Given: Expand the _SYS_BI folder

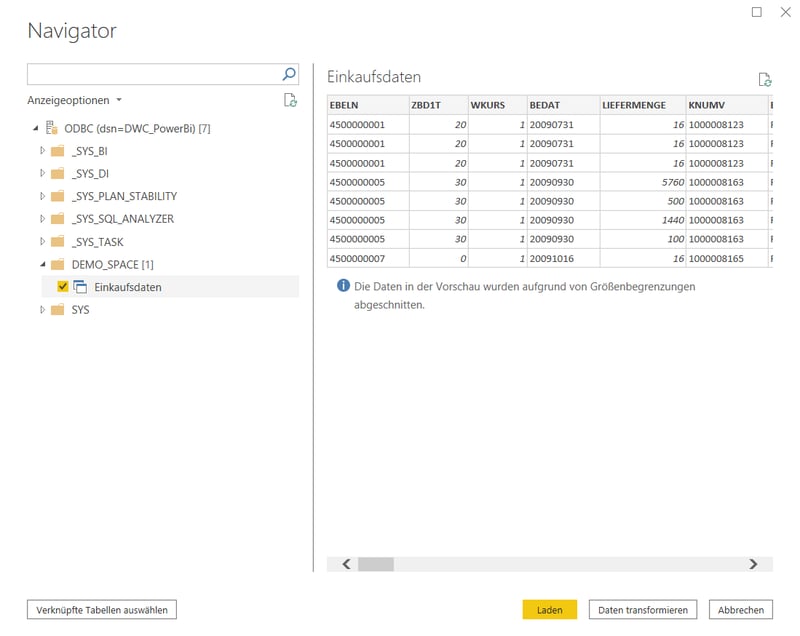Looking at the screenshot, I should coord(42,150).
